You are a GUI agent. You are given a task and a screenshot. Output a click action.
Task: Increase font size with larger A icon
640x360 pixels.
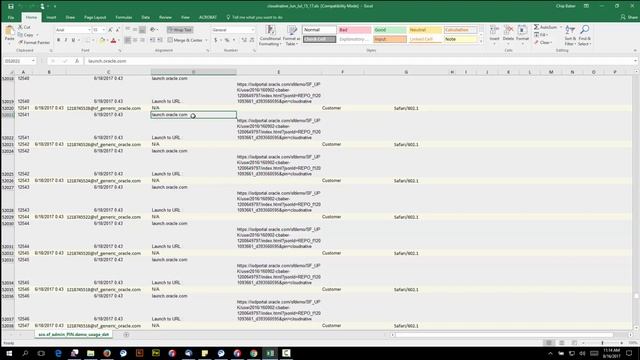pyautogui.click(x=110, y=30)
